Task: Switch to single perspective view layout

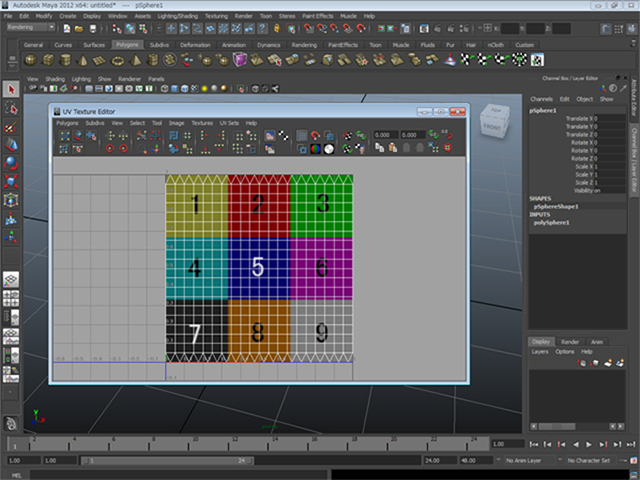Action: click(11, 279)
